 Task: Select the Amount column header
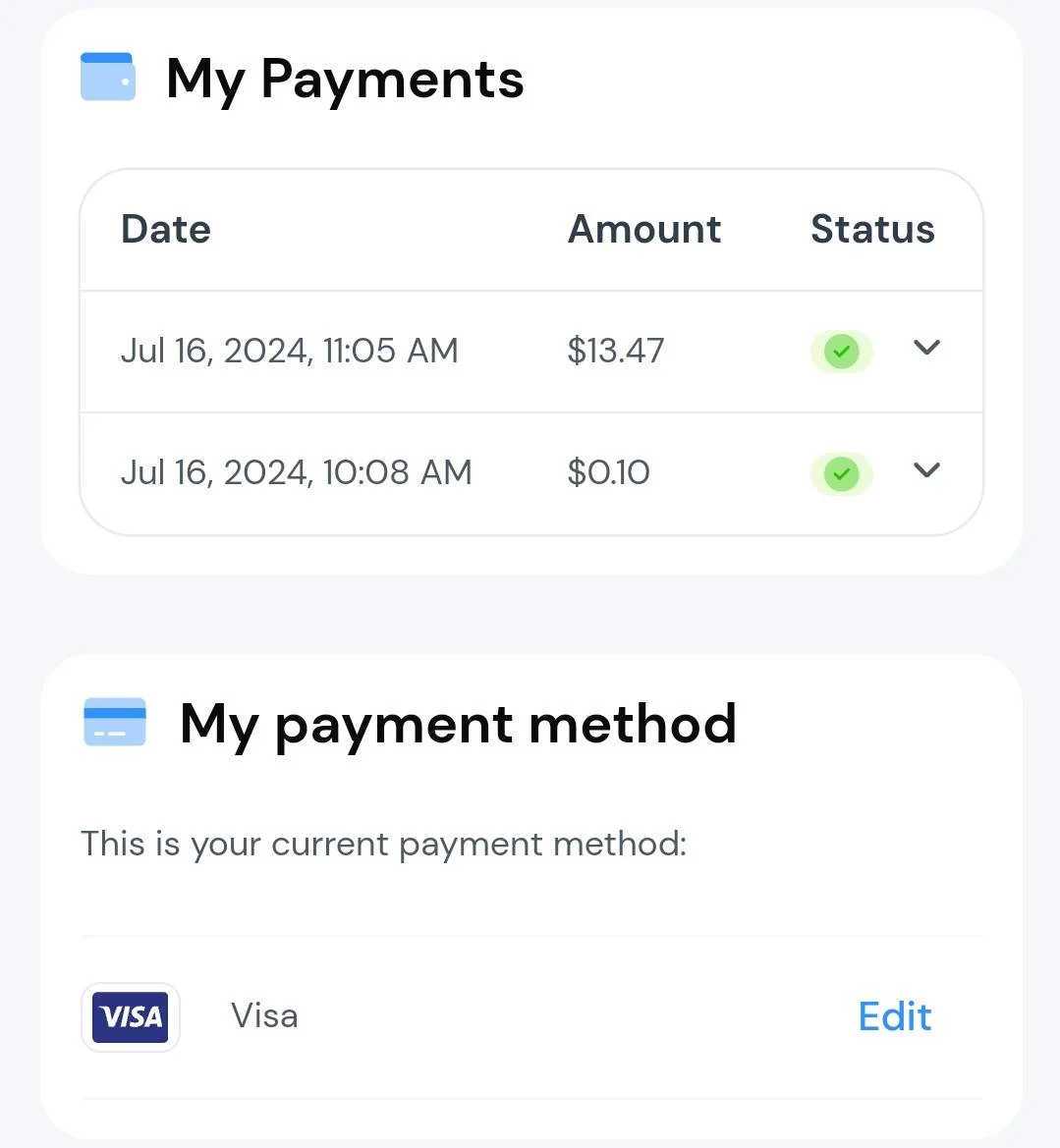(x=644, y=229)
